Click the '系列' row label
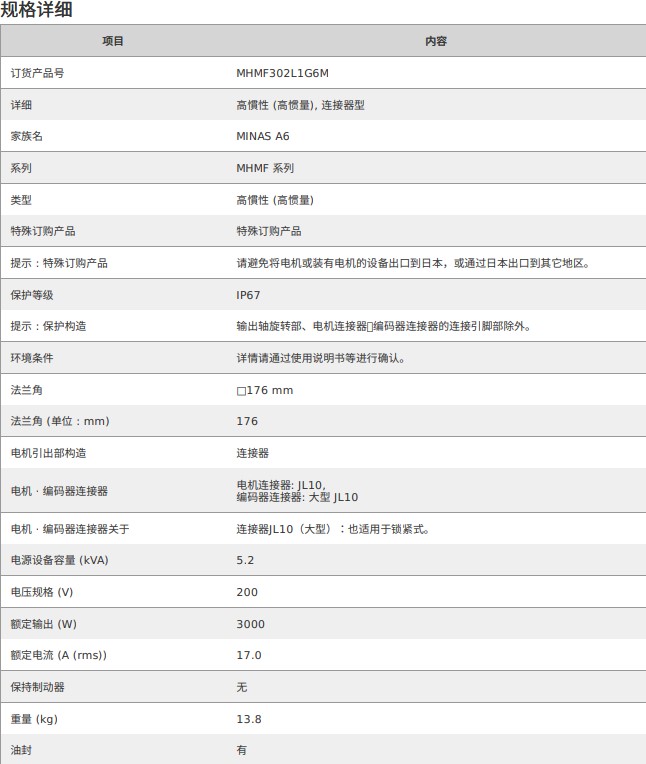 coord(21,168)
